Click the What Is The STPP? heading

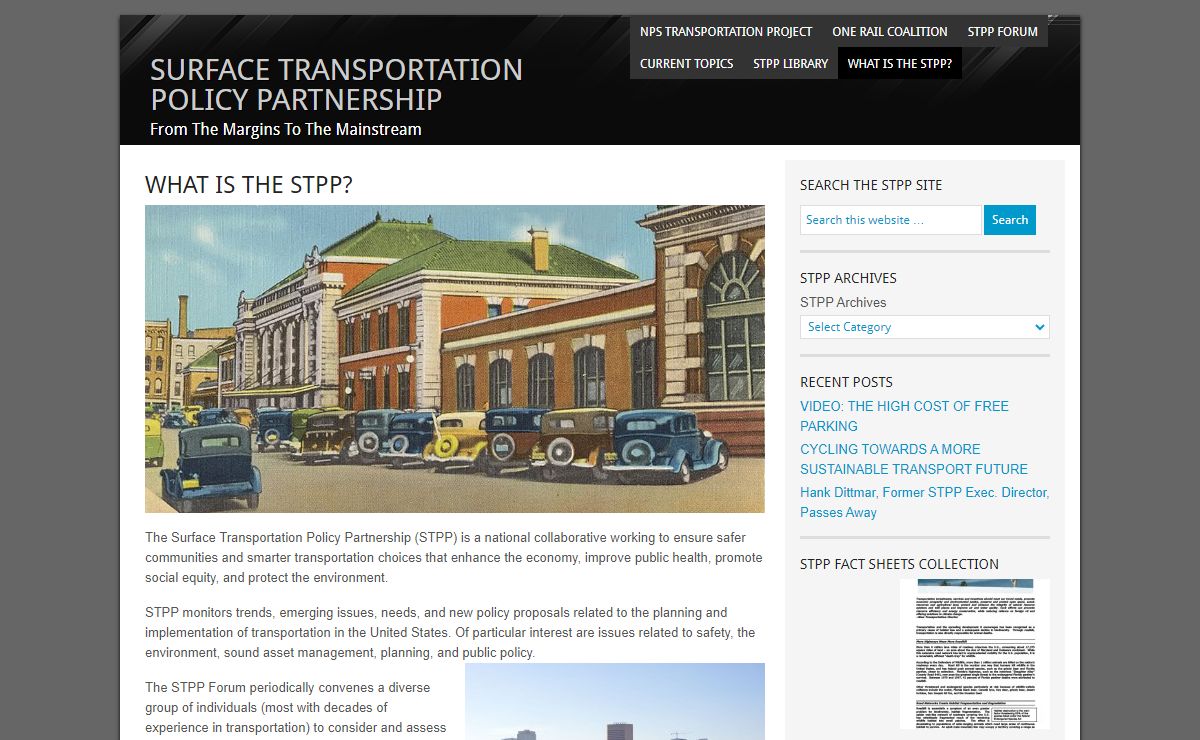pyautogui.click(x=249, y=185)
